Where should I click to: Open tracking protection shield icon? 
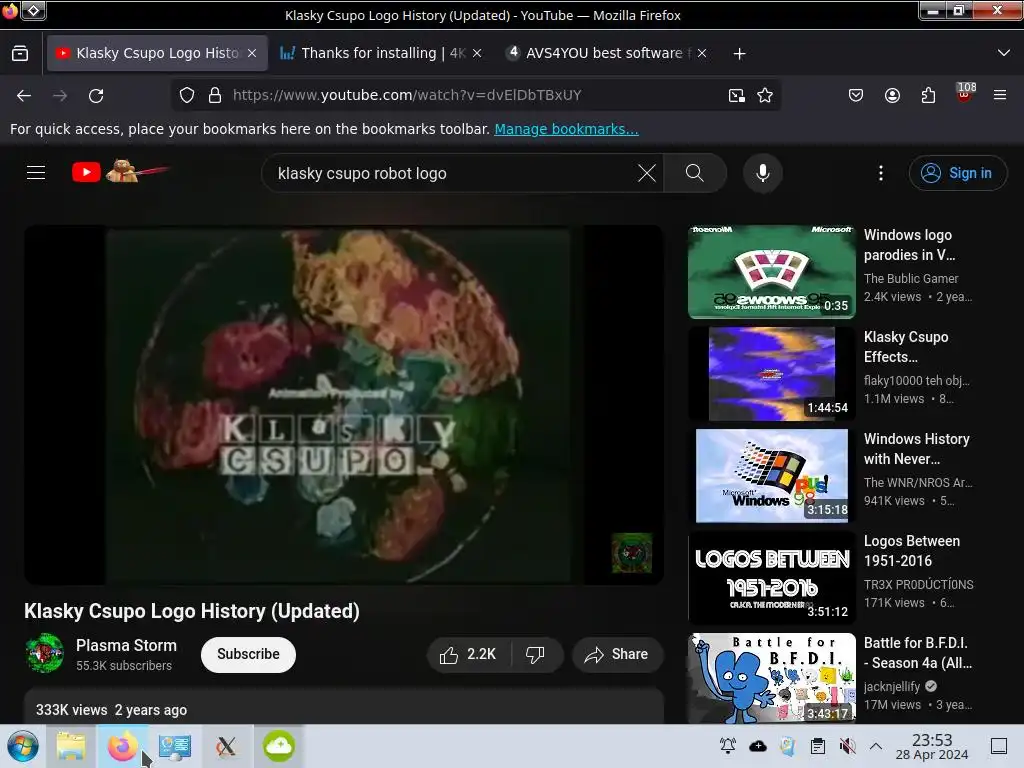(187, 95)
